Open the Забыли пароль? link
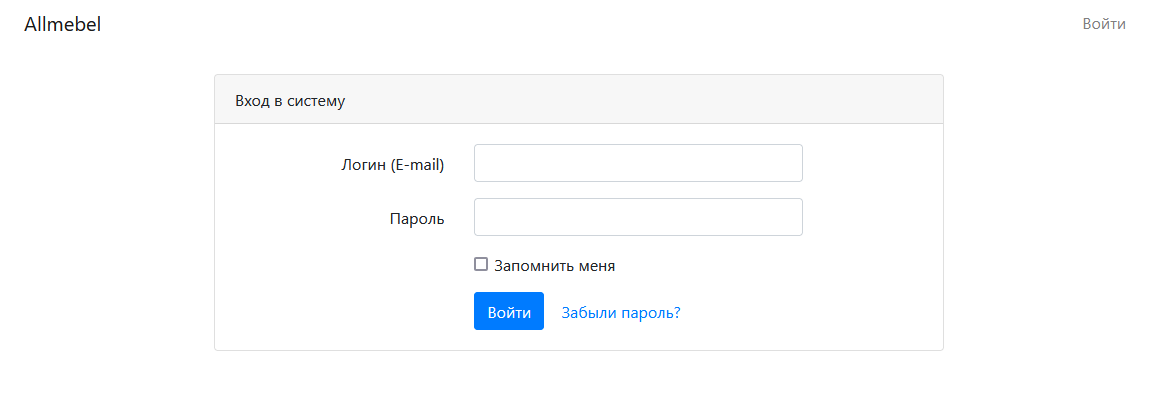The image size is (1152, 395). click(x=621, y=312)
